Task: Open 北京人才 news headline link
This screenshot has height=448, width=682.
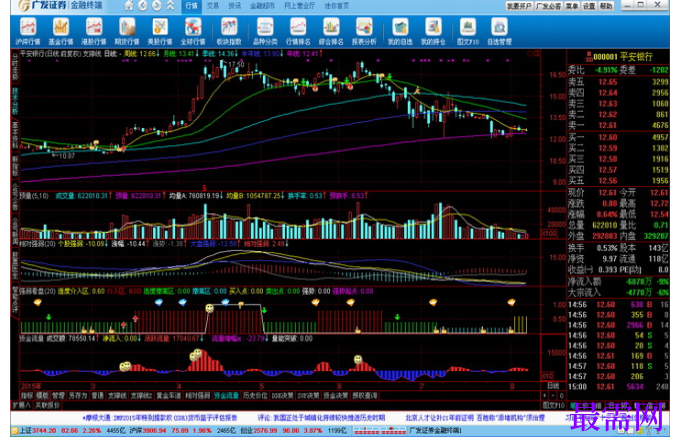Action: (x=475, y=418)
